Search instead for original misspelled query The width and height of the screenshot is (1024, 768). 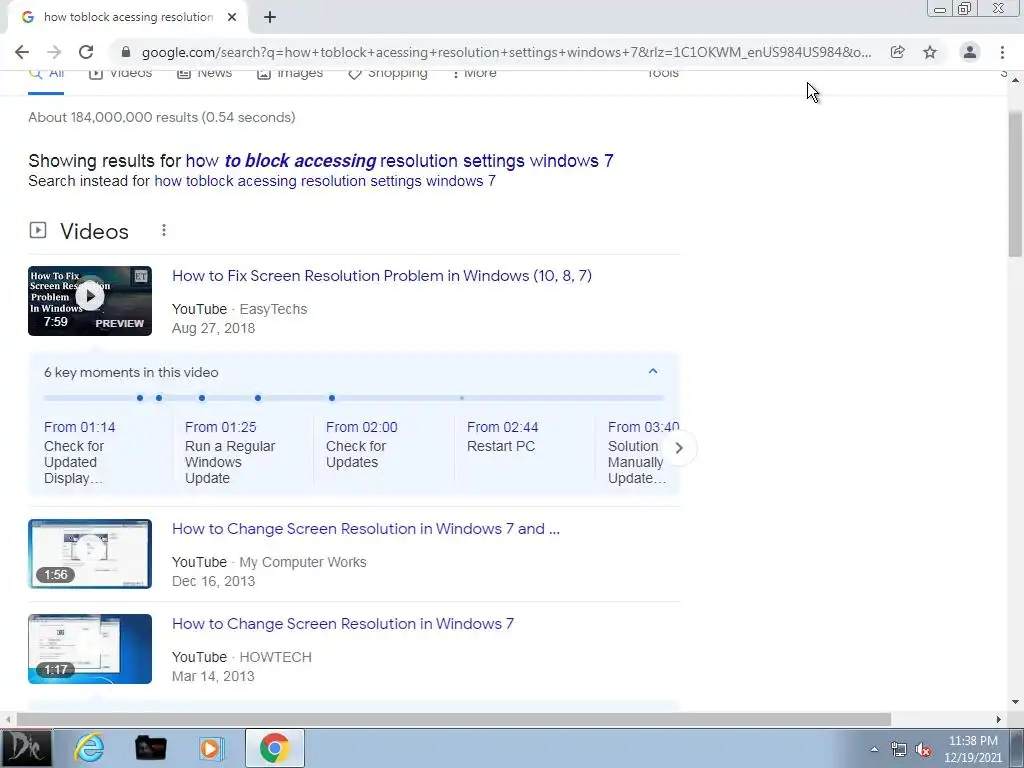[x=325, y=181]
